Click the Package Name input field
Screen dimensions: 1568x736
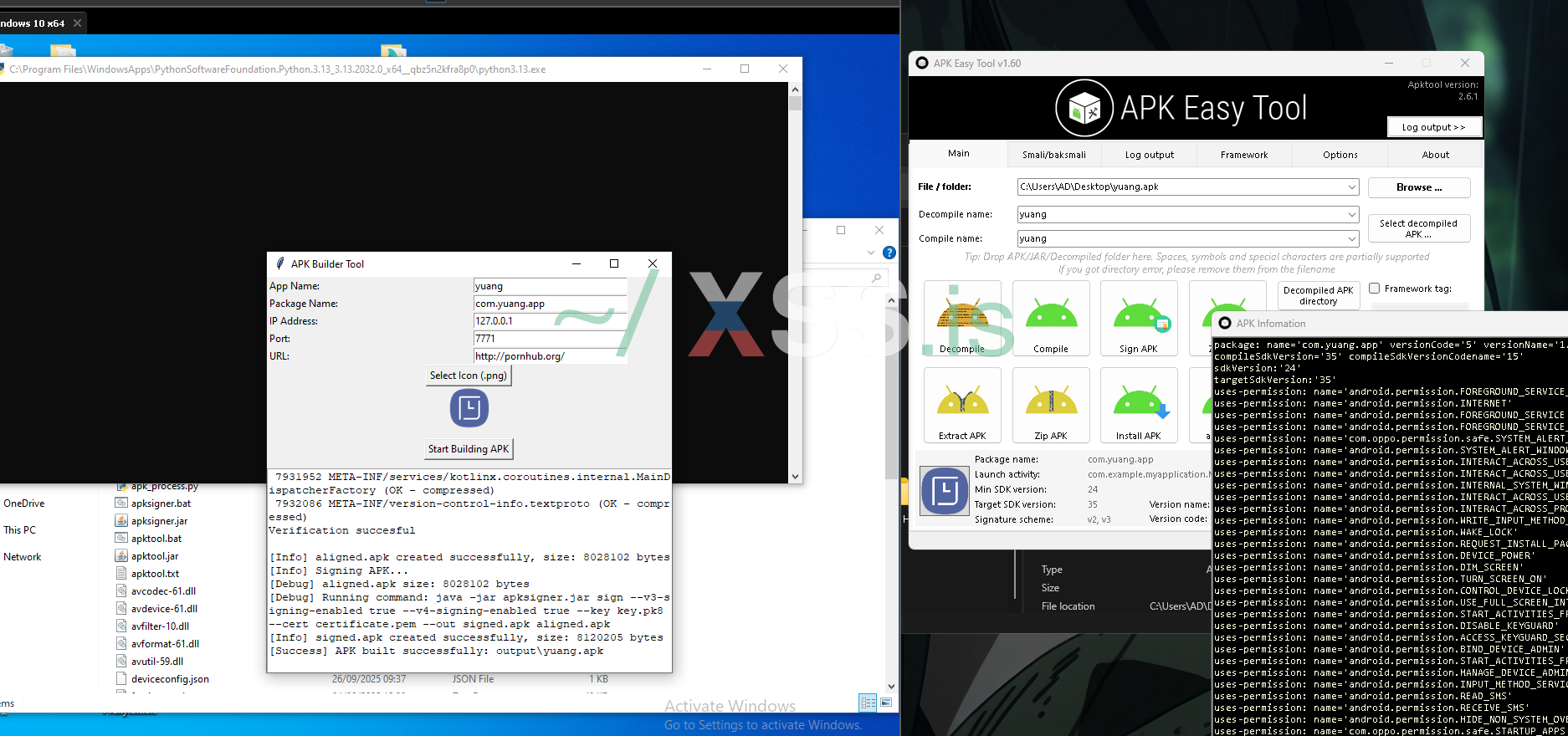point(550,304)
